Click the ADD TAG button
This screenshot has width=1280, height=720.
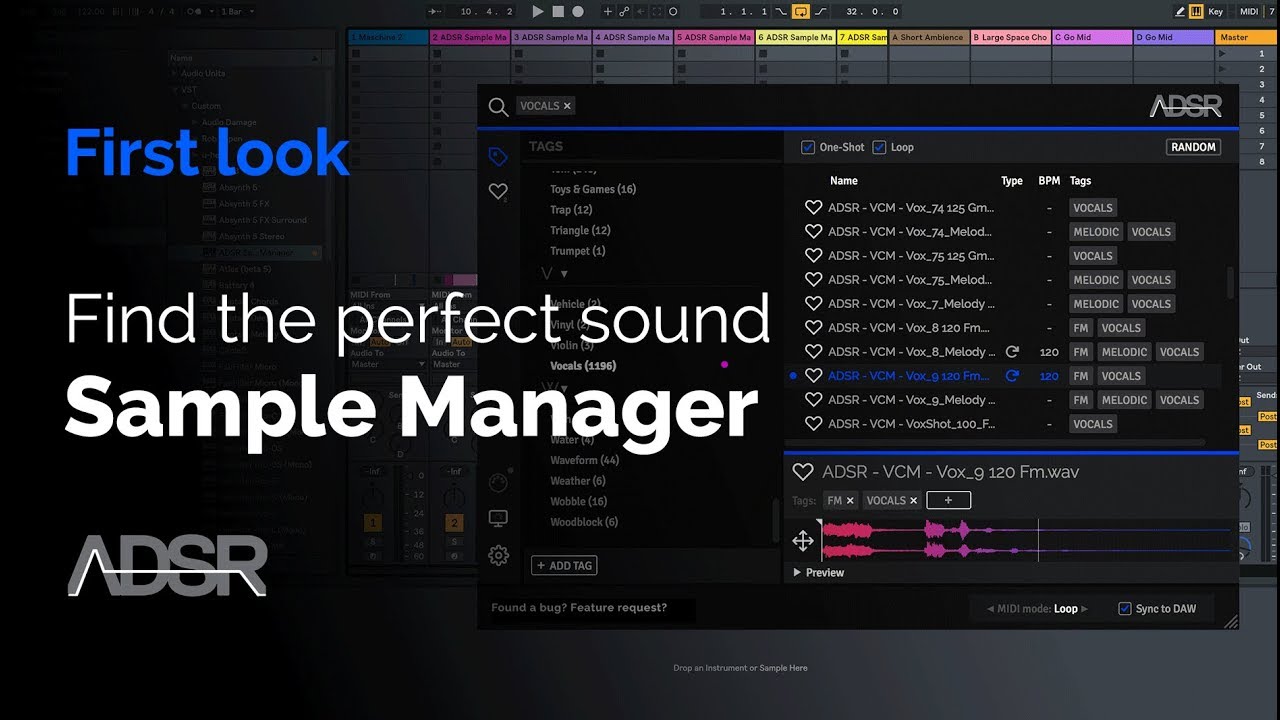(564, 565)
